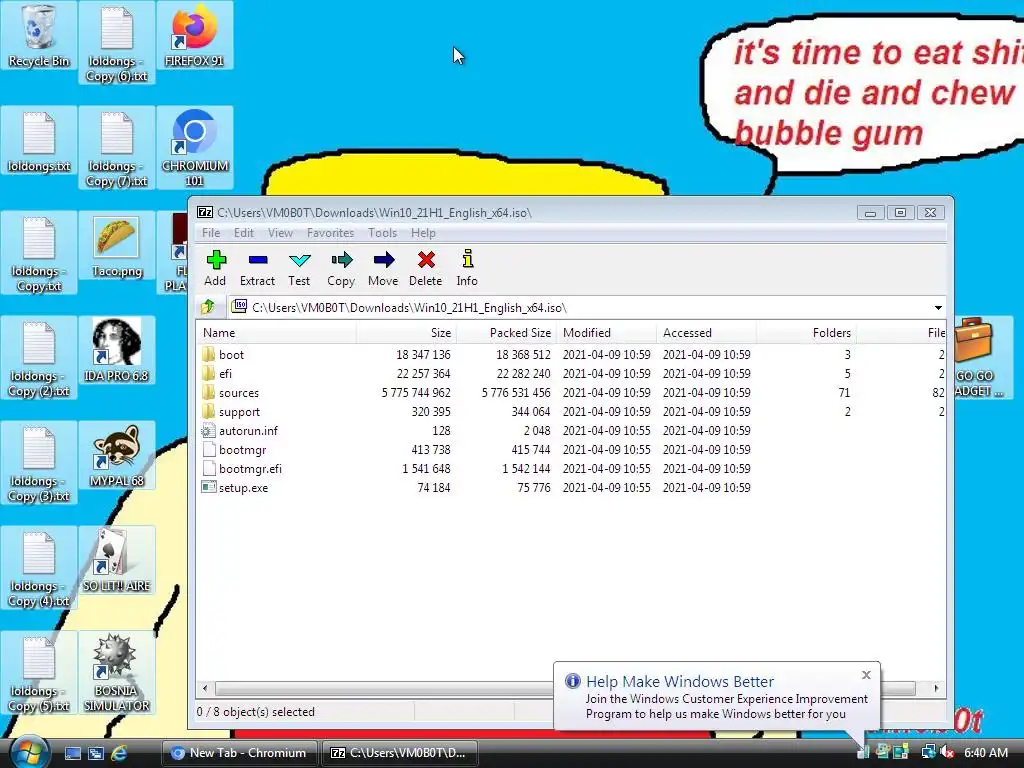Sort by Packed Size column header
The width and height of the screenshot is (1024, 768).
point(506,332)
